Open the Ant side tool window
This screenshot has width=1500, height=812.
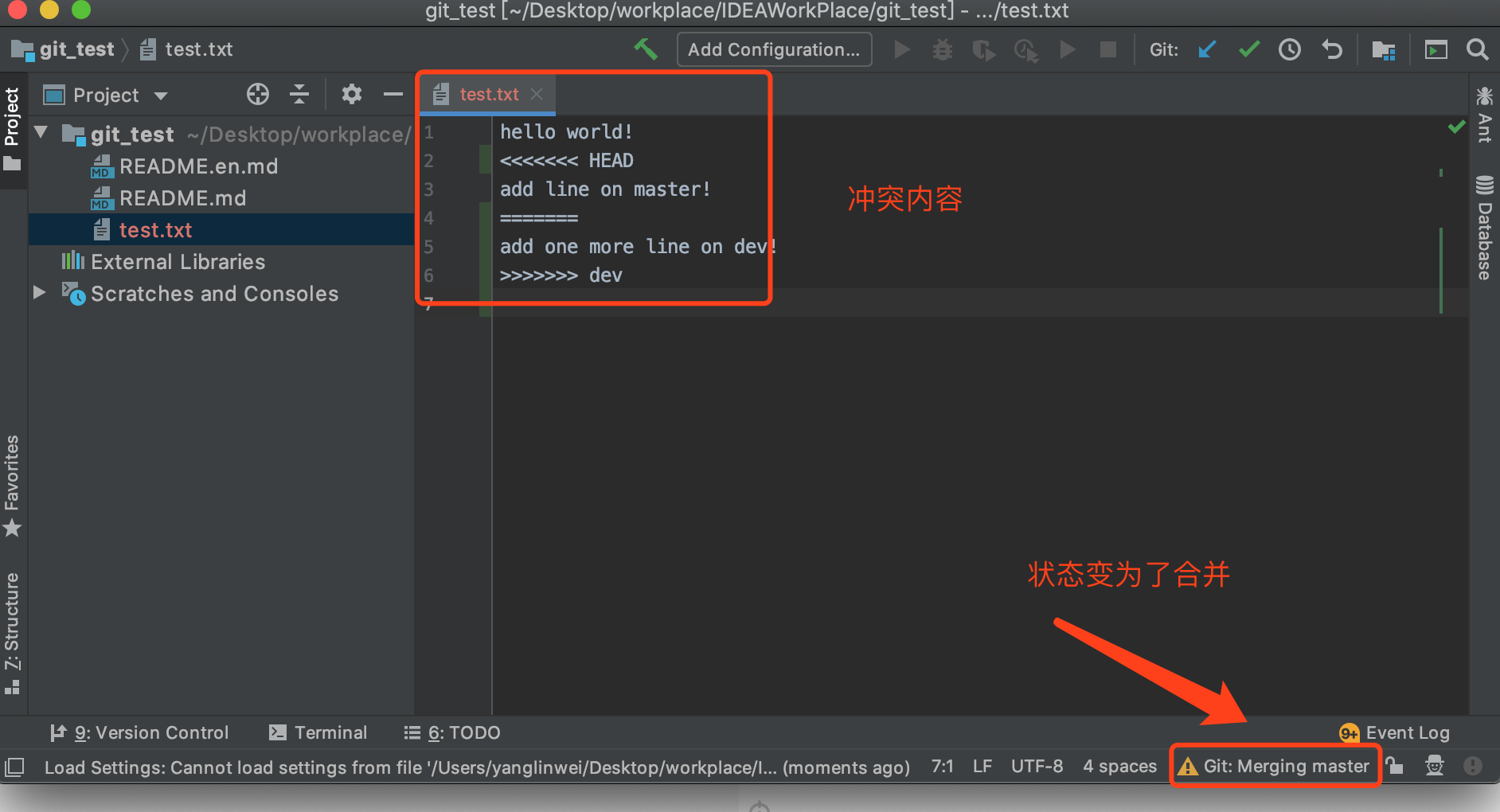[x=1484, y=115]
